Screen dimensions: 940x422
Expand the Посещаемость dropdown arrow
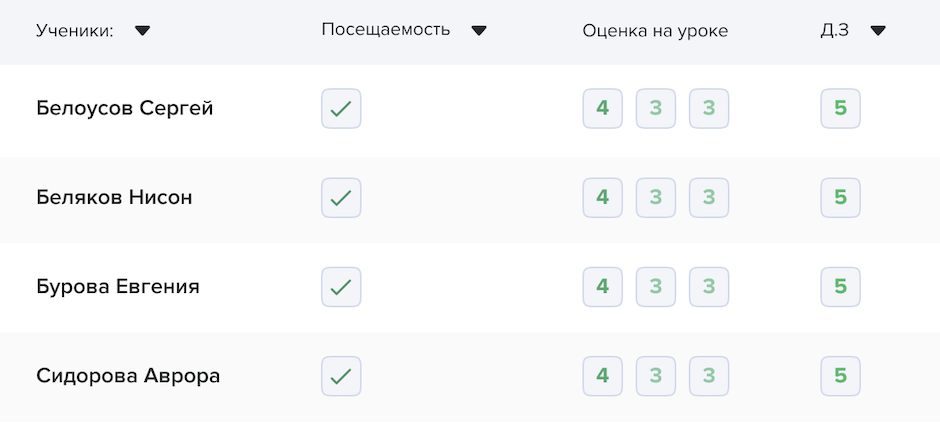click(x=479, y=30)
